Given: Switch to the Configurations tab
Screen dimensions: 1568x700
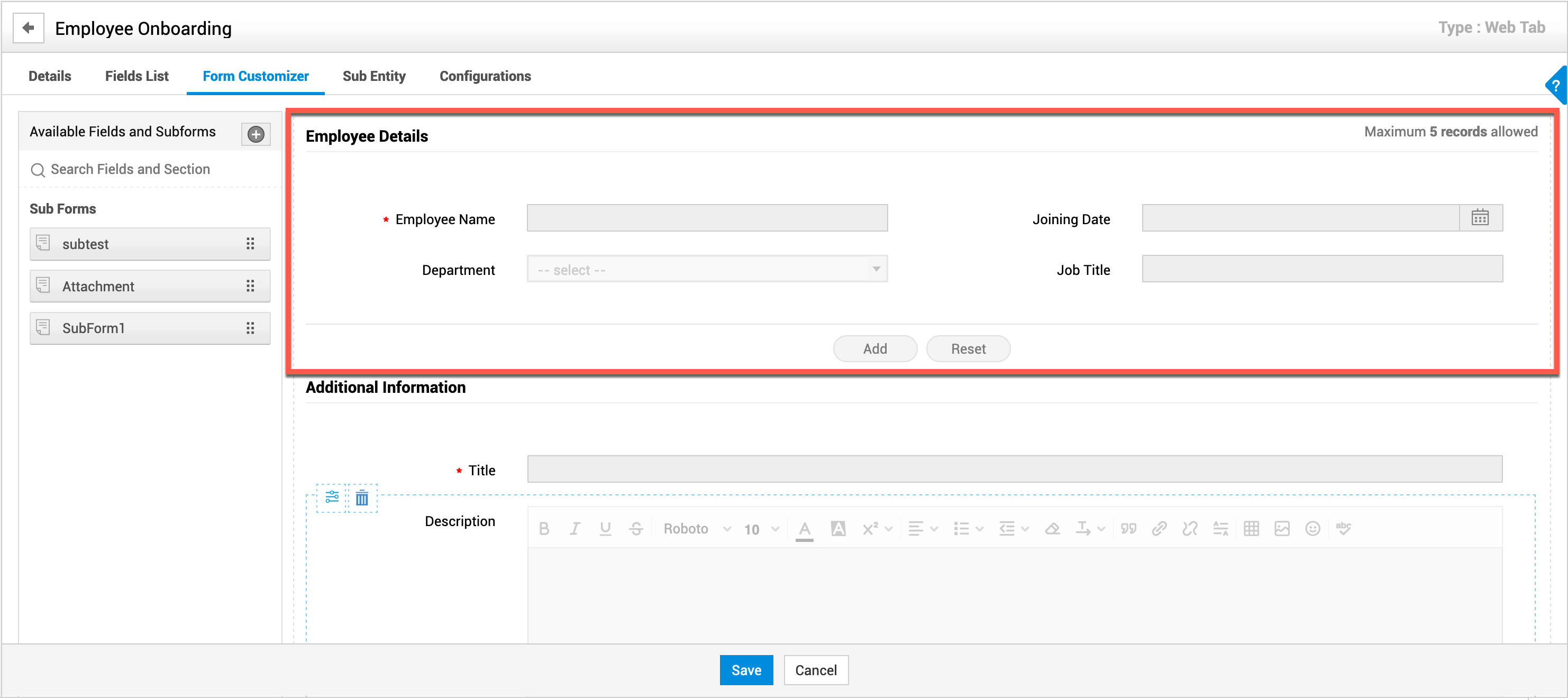Looking at the screenshot, I should click(485, 76).
